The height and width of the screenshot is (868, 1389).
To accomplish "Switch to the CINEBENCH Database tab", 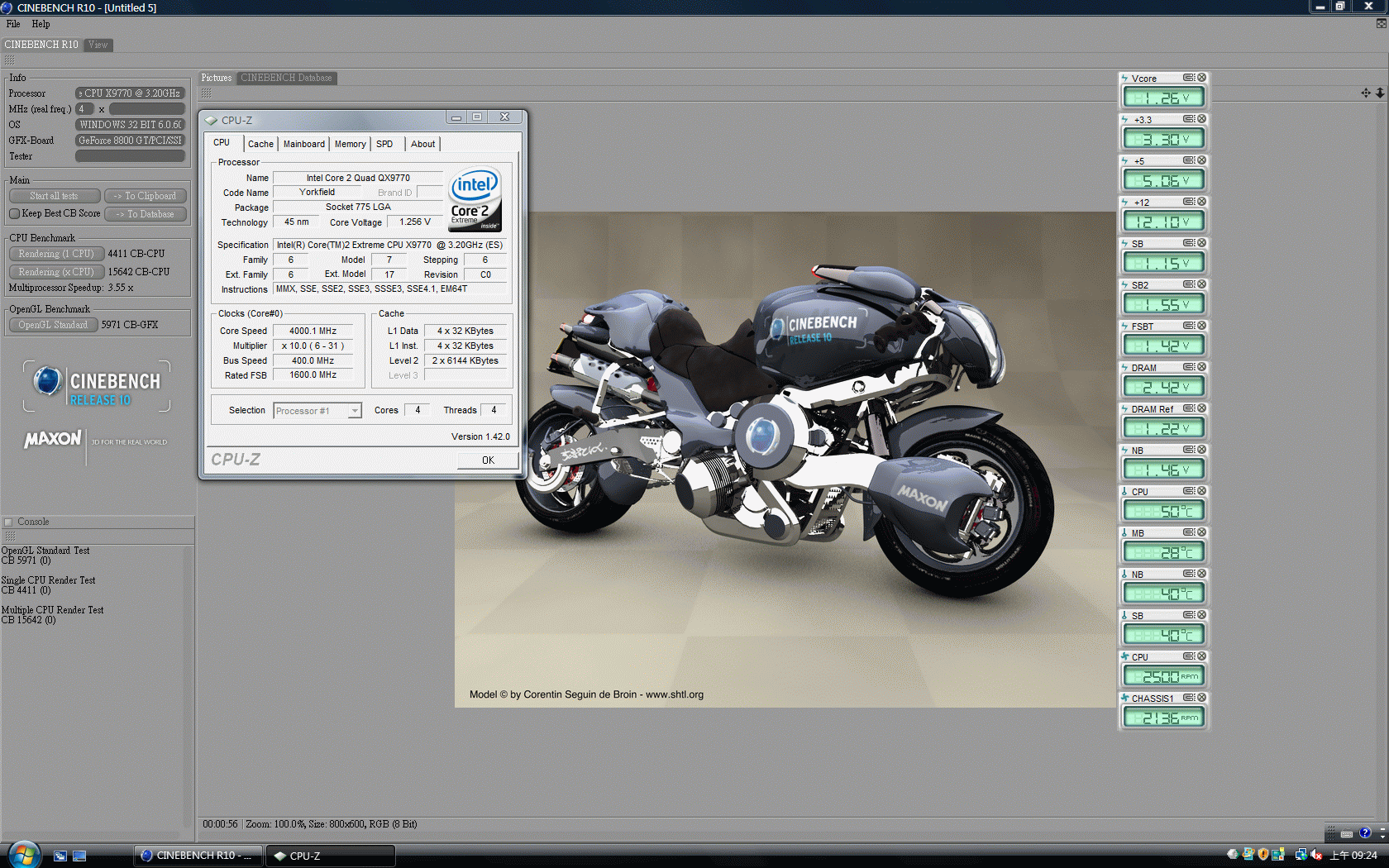I will (x=286, y=78).
